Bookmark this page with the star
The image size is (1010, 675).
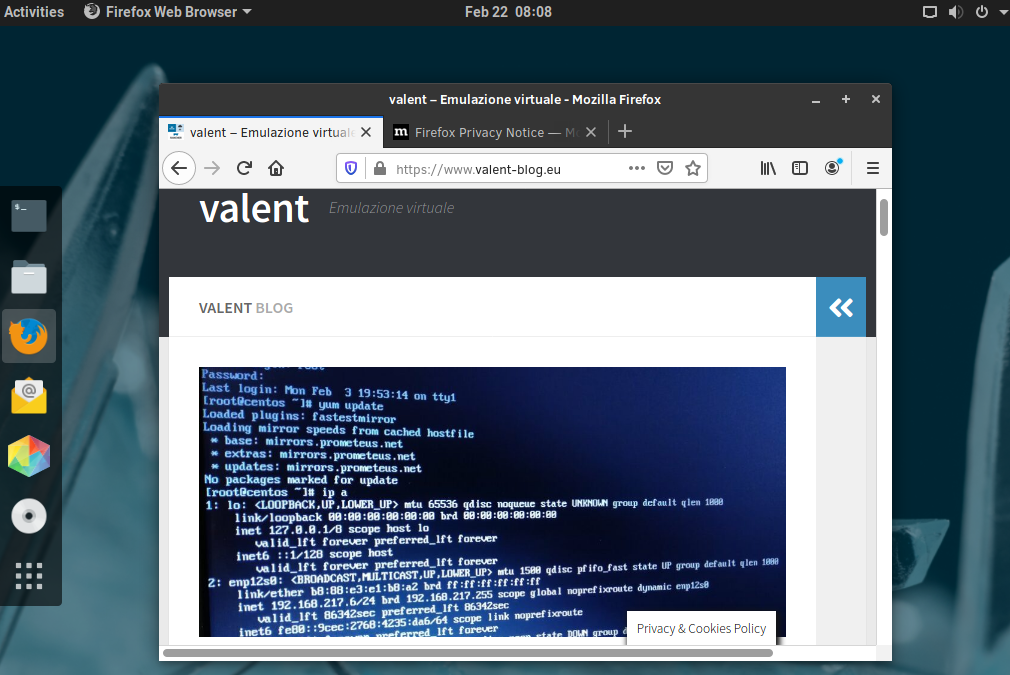[x=693, y=167]
